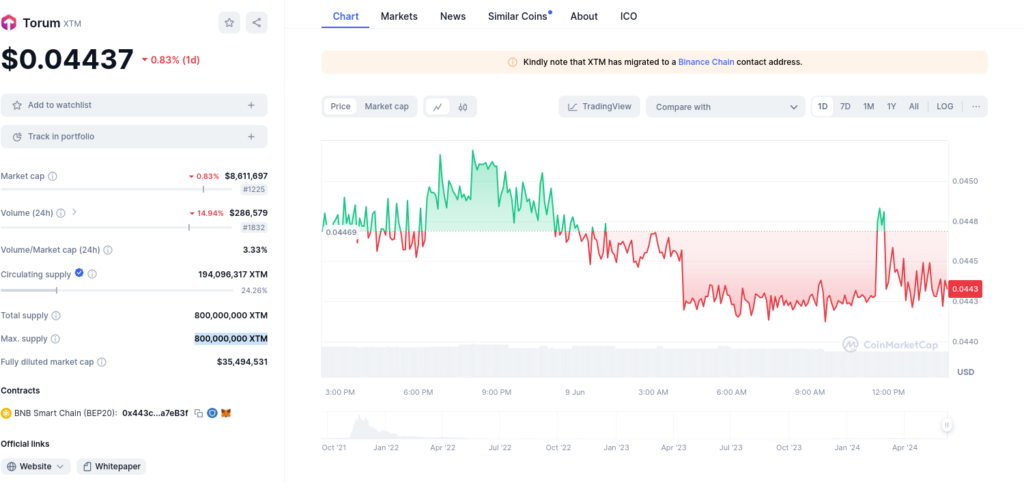
Task: Click plus icon on Track in portfolio
Action: click(x=251, y=136)
